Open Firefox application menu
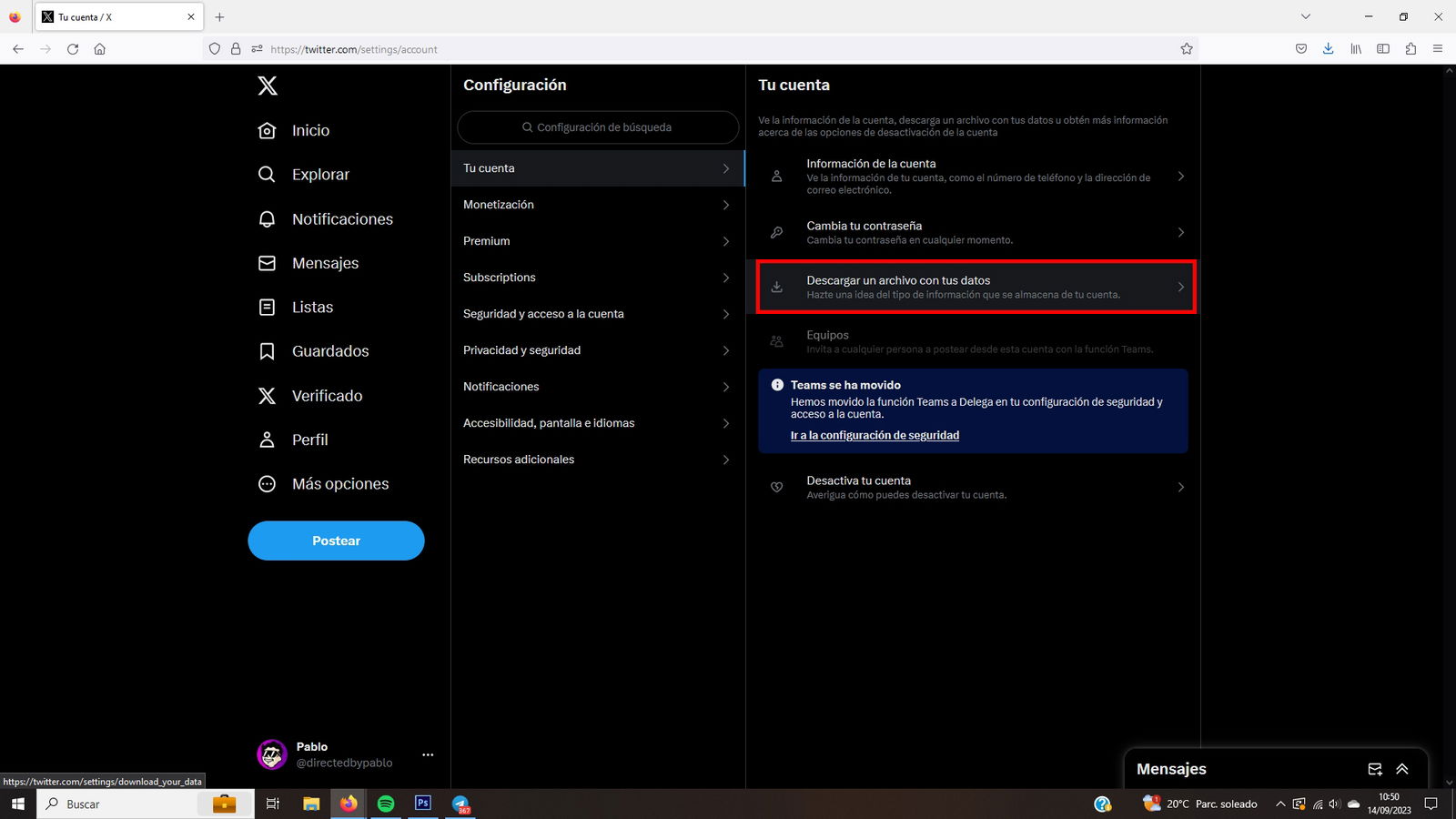Image resolution: width=1456 pixels, height=819 pixels. 1438,49
